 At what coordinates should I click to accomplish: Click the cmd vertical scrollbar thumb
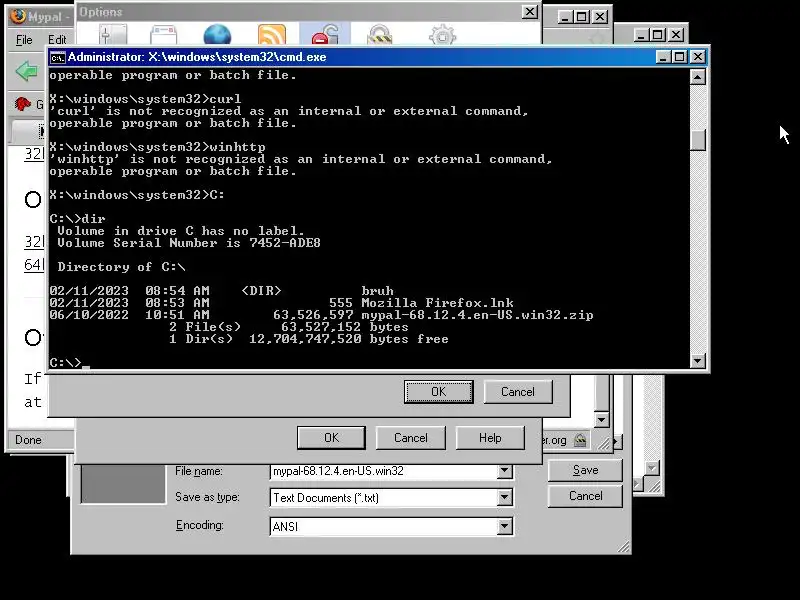698,139
